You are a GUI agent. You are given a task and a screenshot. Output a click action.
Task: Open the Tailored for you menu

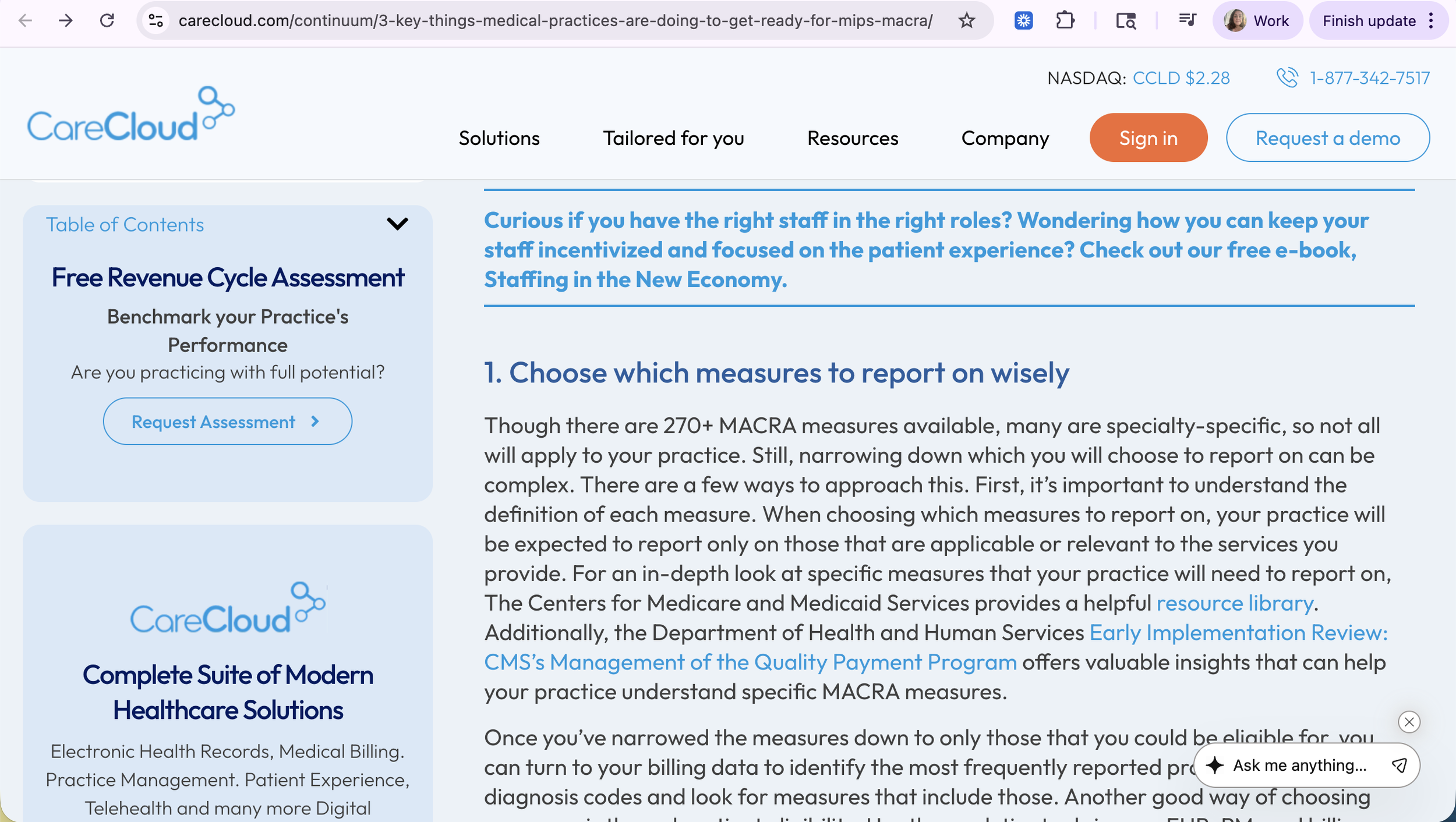(x=673, y=138)
